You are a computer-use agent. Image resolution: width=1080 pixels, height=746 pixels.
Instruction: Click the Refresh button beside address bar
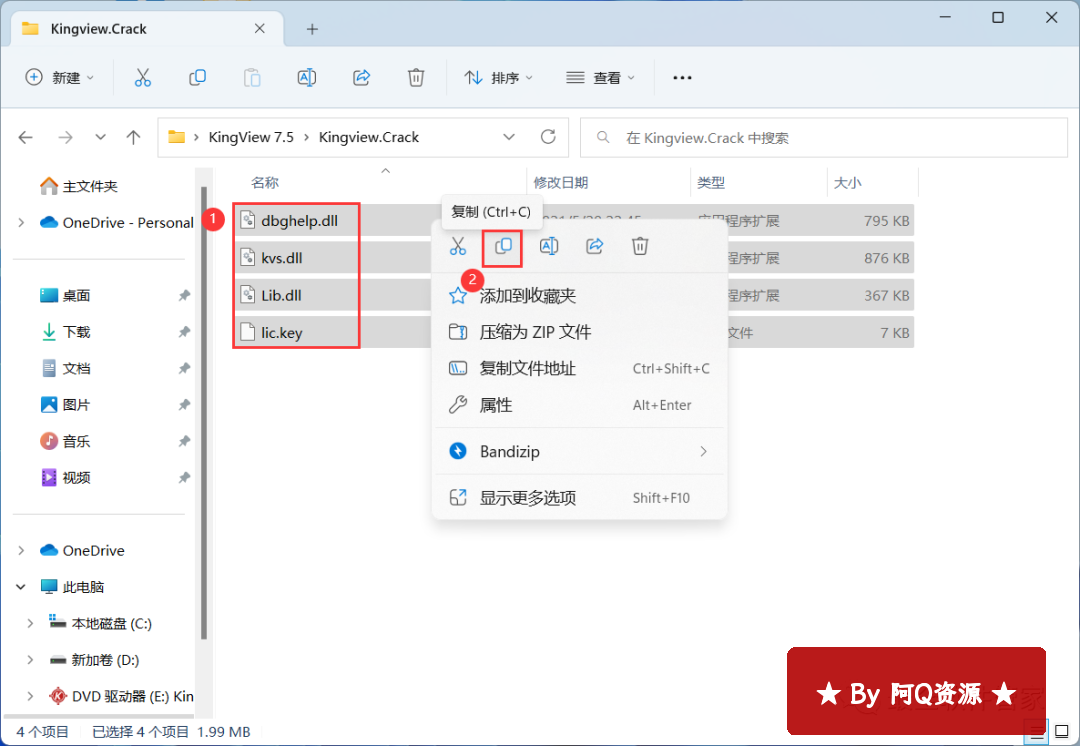click(x=548, y=137)
